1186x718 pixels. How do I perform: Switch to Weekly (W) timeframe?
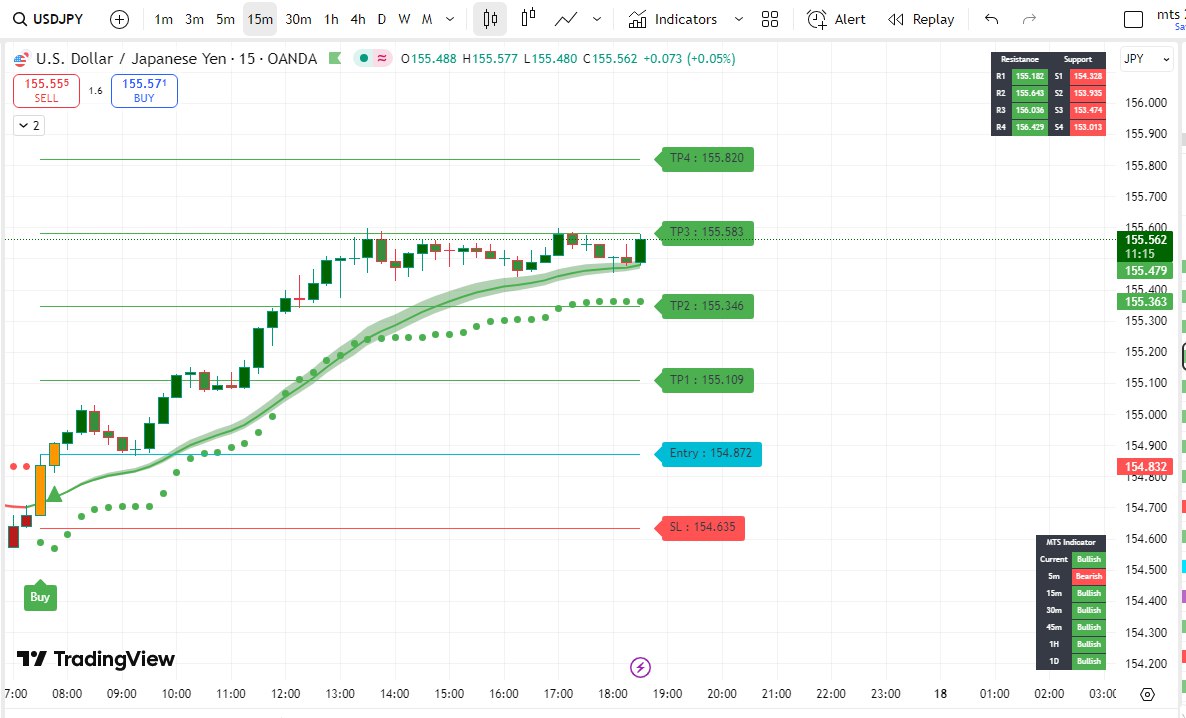coord(404,19)
